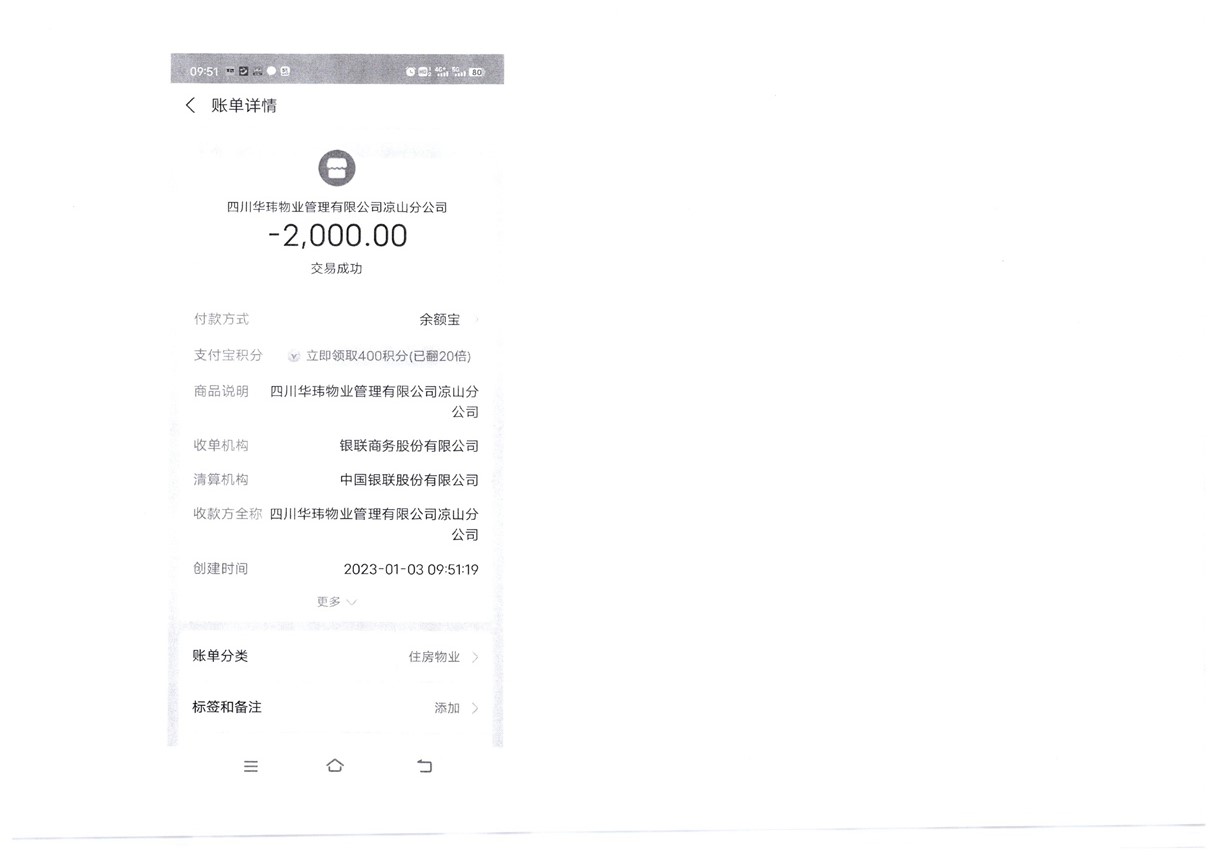Tap the 清算机构 label
This screenshot has height=860, width=1217.
[221, 479]
